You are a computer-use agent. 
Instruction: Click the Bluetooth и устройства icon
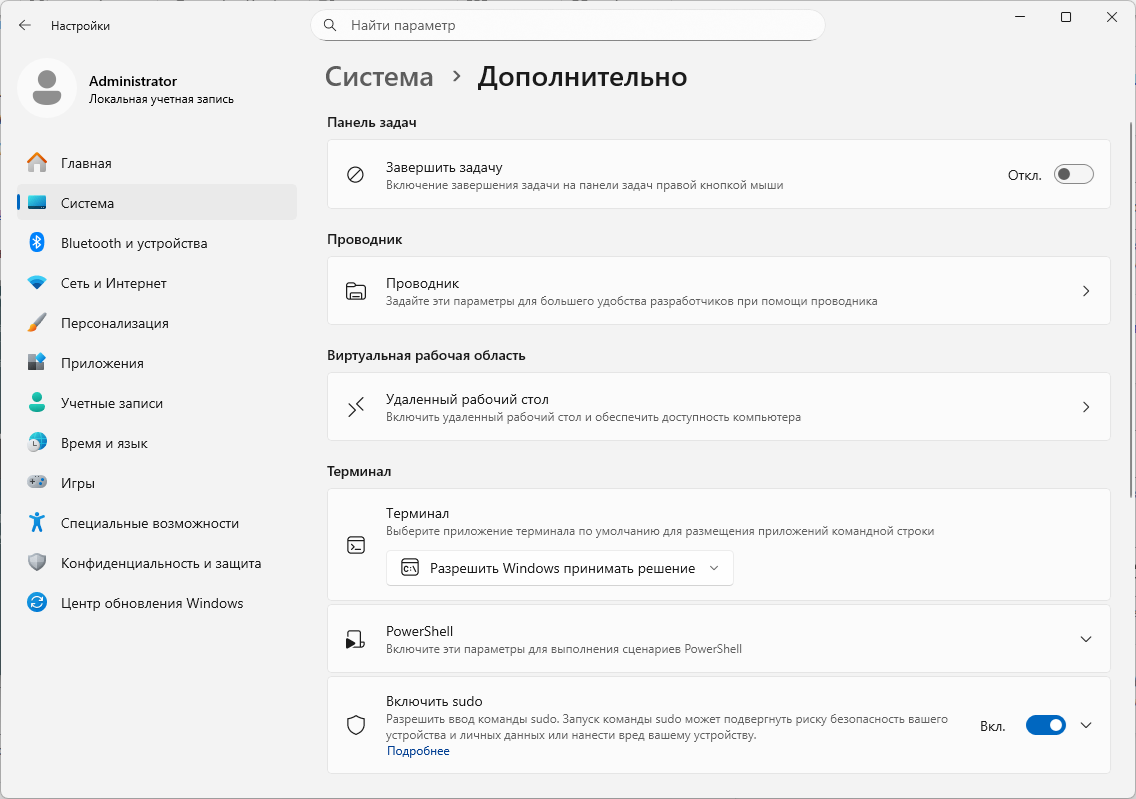click(37, 243)
